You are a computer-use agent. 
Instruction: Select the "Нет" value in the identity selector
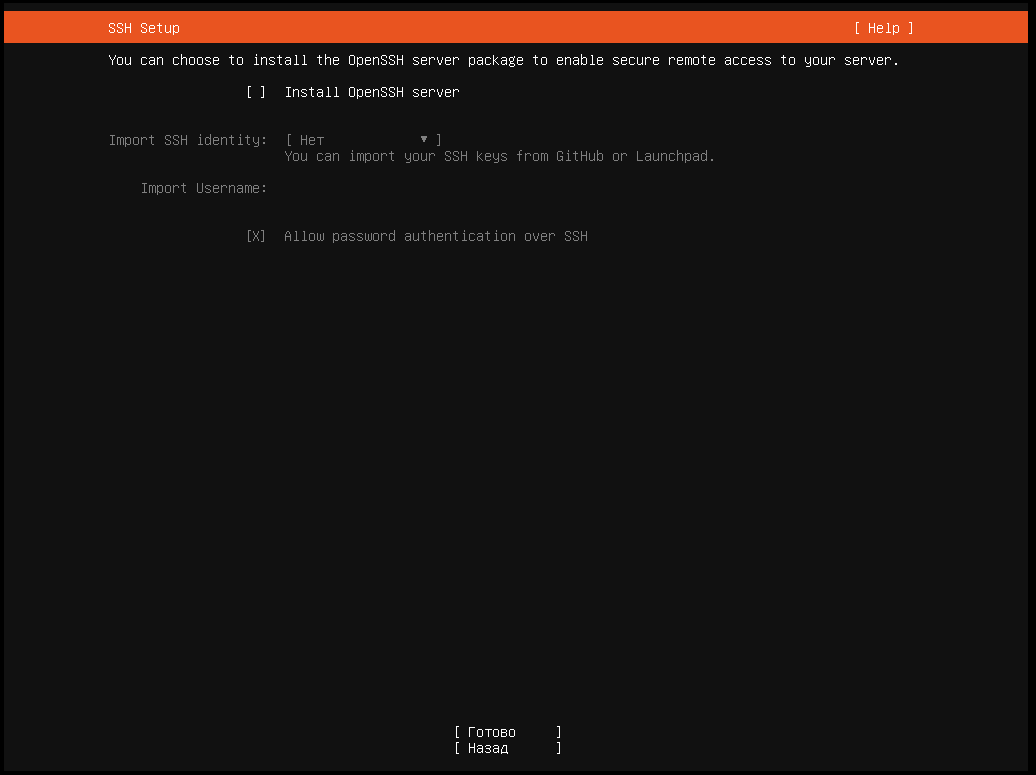click(x=312, y=140)
